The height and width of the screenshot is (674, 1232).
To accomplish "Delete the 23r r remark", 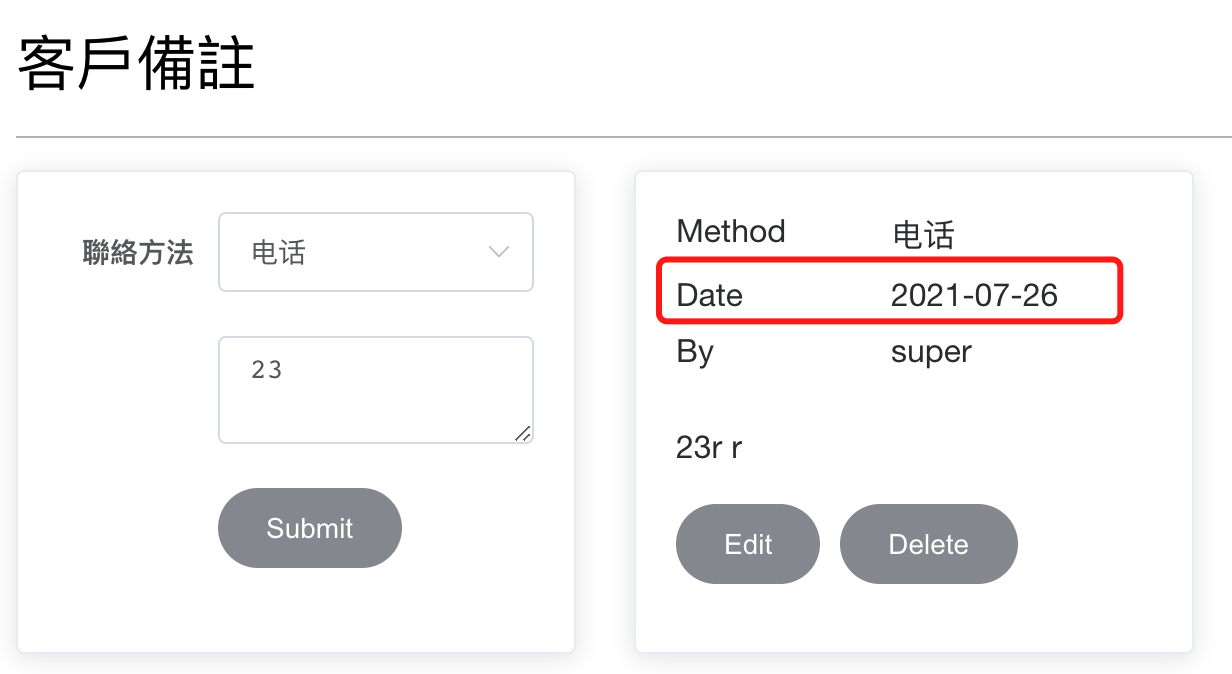I will (x=928, y=544).
